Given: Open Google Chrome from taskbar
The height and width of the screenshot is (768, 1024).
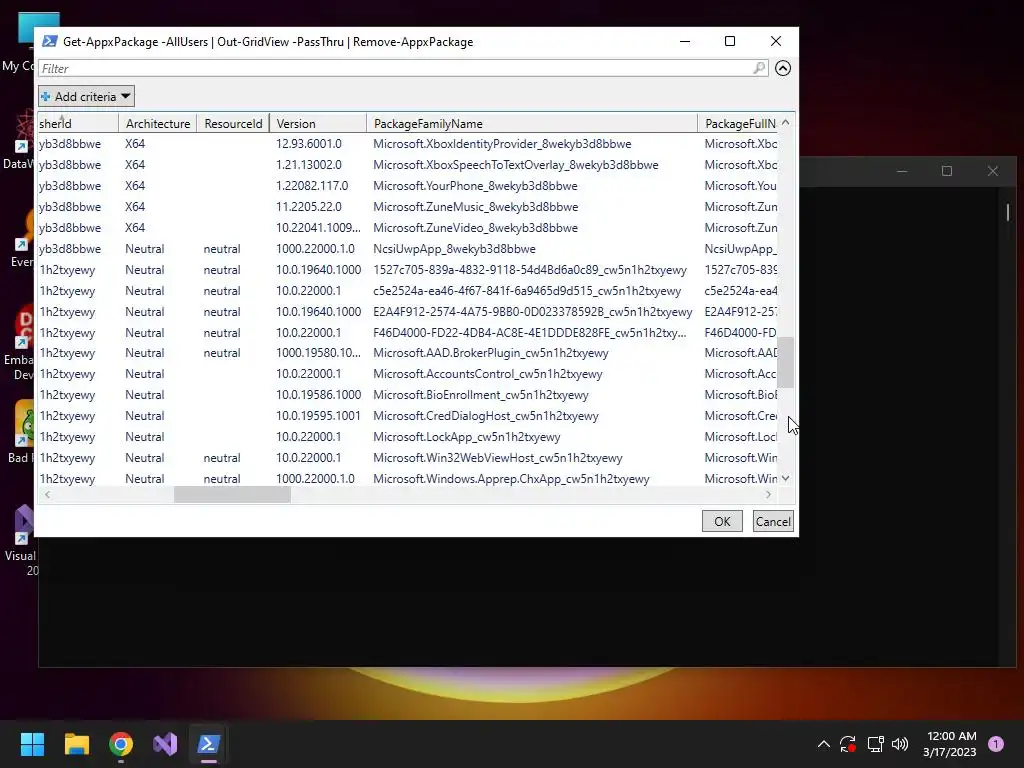Looking at the screenshot, I should (121, 744).
